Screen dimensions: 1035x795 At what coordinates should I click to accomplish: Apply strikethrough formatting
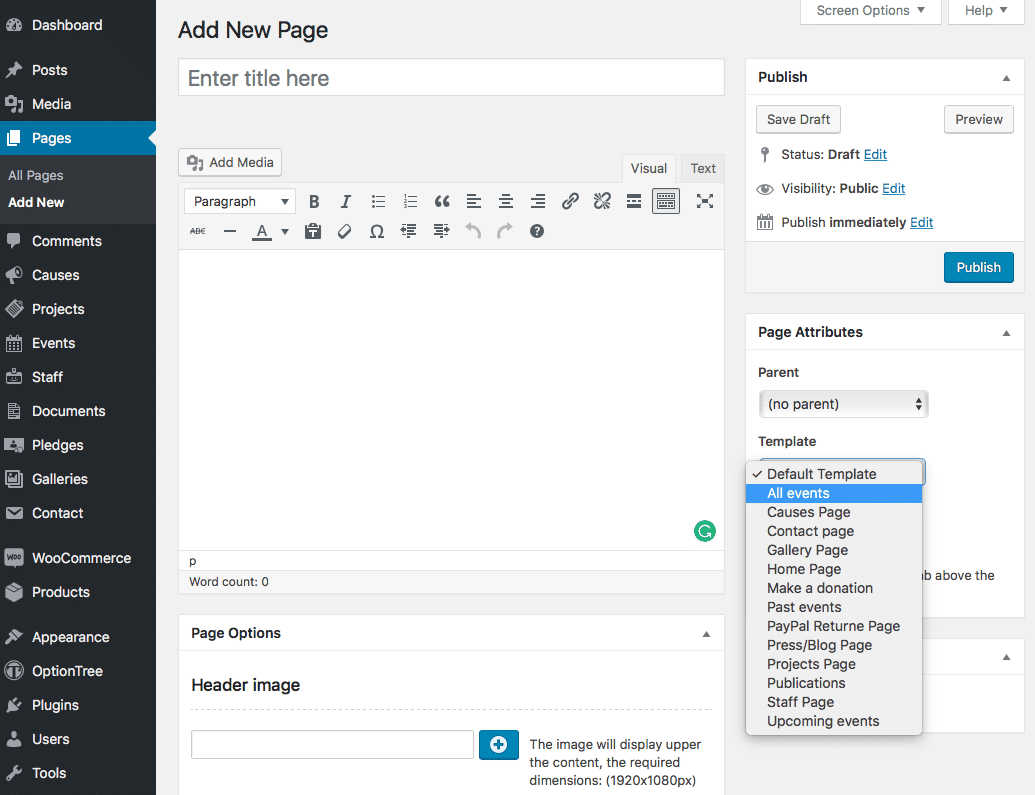[197, 231]
